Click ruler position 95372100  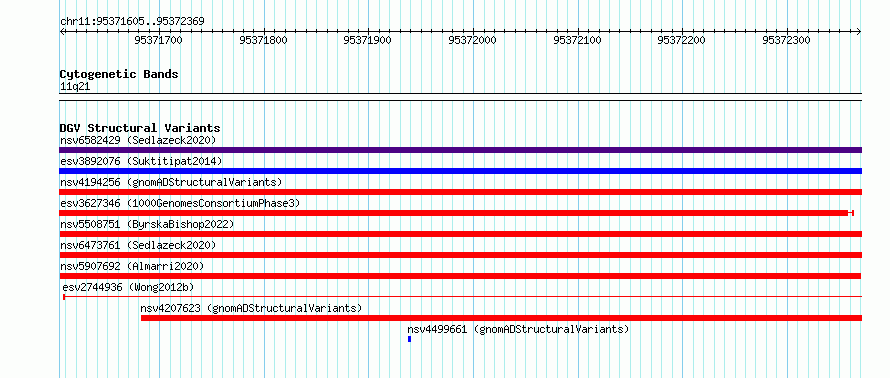(x=577, y=40)
